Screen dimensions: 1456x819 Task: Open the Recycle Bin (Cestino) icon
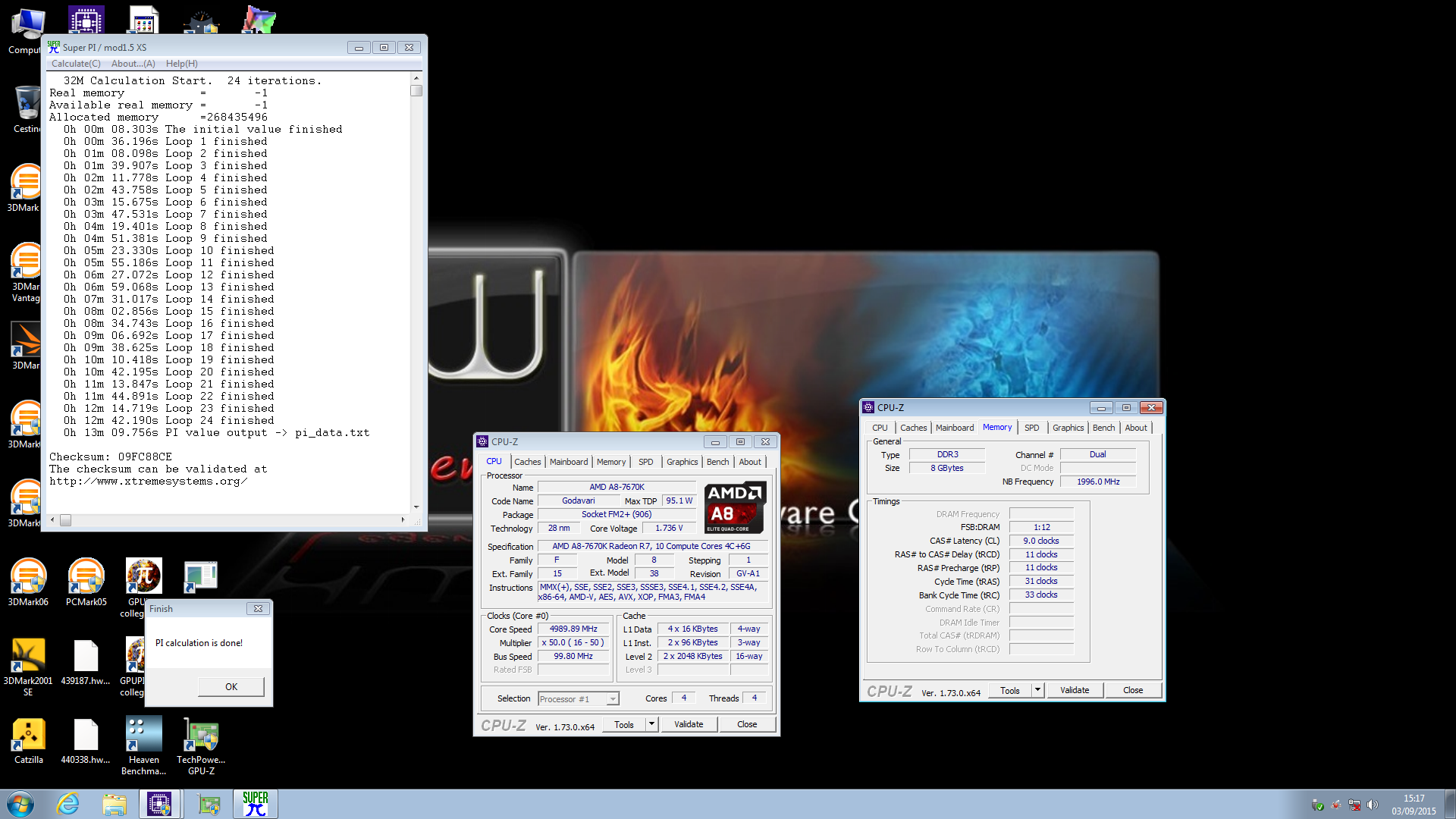point(27,109)
